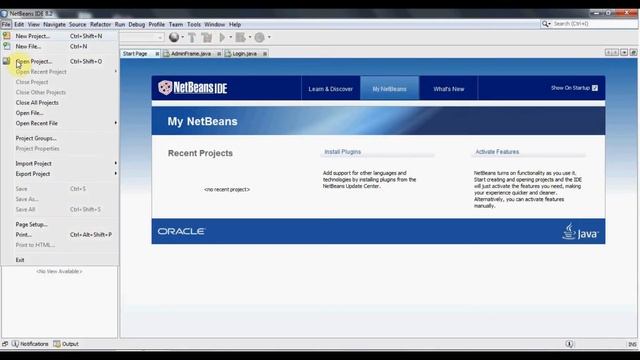Expand the Profile Project dropdown arrow
Screen dimensions: 640x360
coord(269,37)
